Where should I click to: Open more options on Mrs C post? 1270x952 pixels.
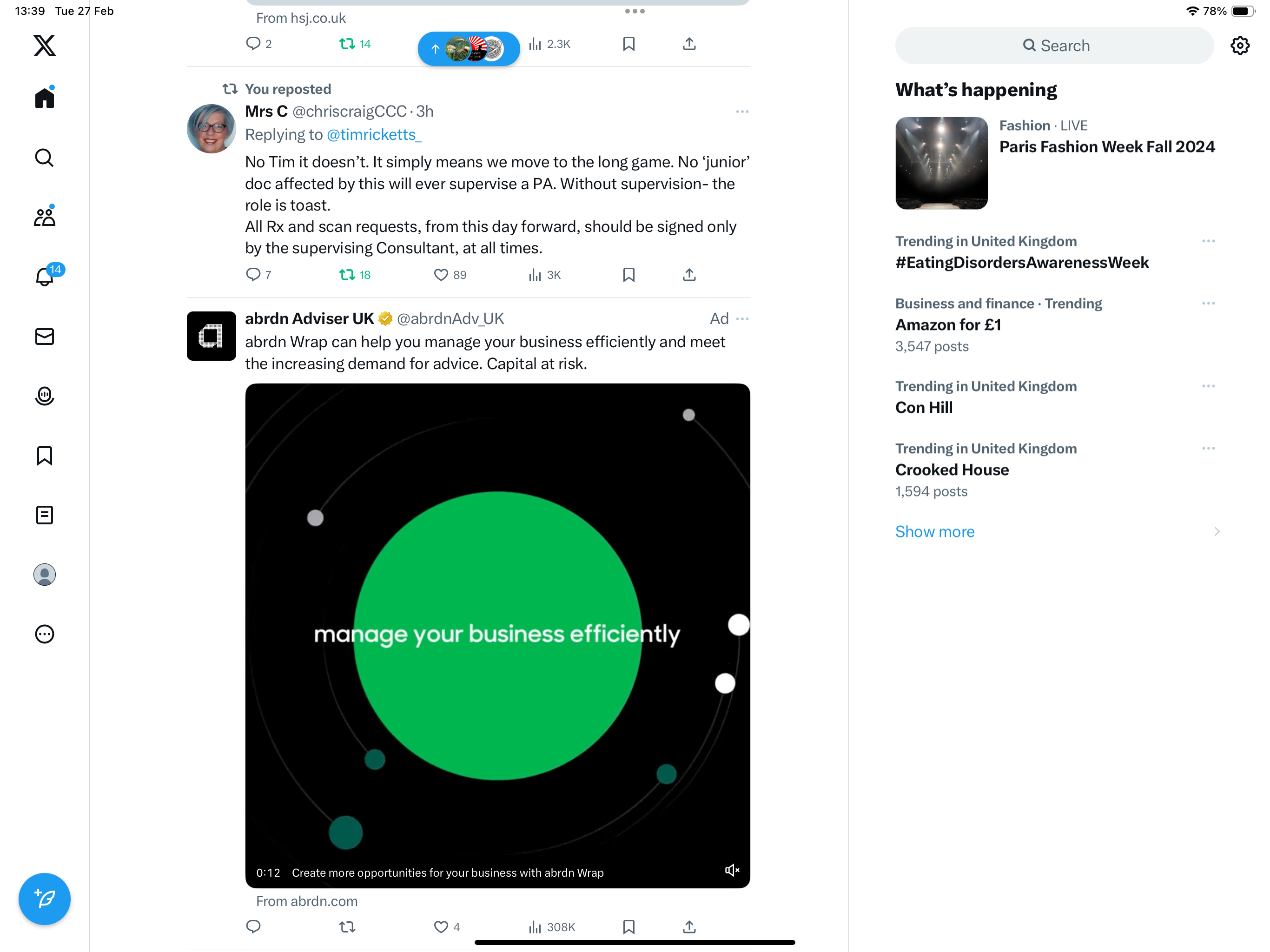742,112
